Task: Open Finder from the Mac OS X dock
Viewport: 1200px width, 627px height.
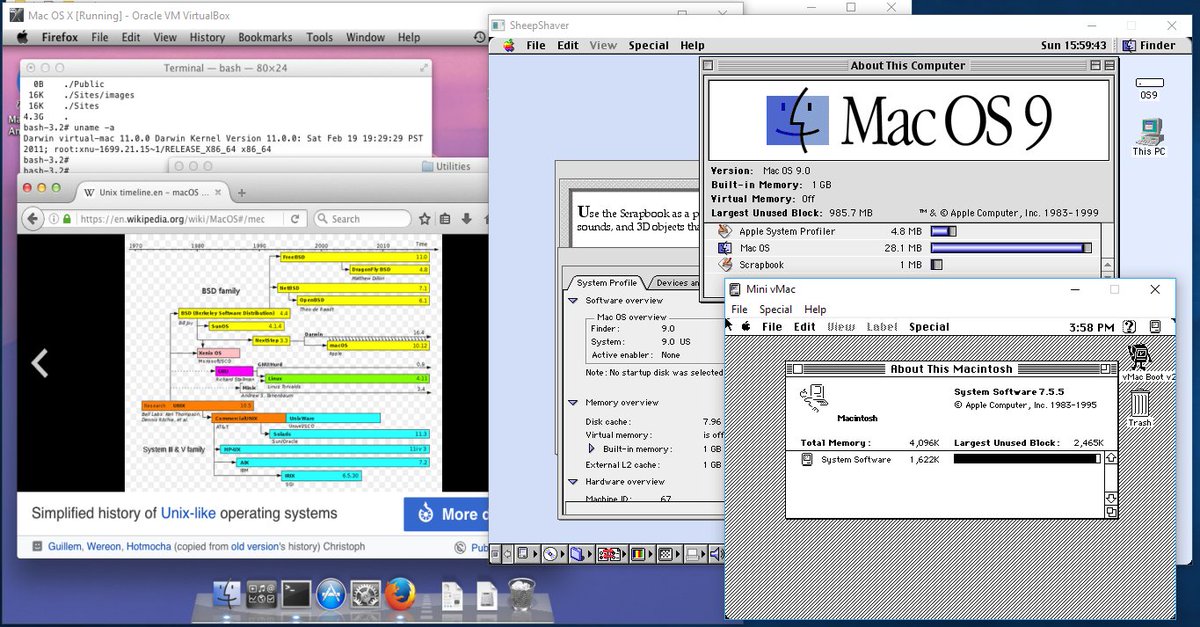Action: [x=228, y=596]
